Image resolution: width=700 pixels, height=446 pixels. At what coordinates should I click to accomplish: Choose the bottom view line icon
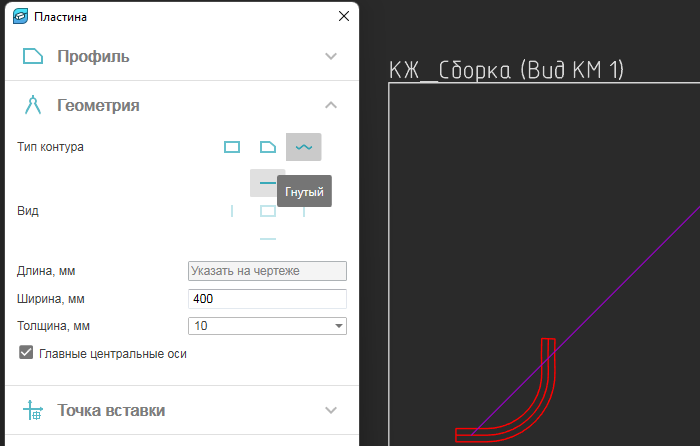coord(268,239)
